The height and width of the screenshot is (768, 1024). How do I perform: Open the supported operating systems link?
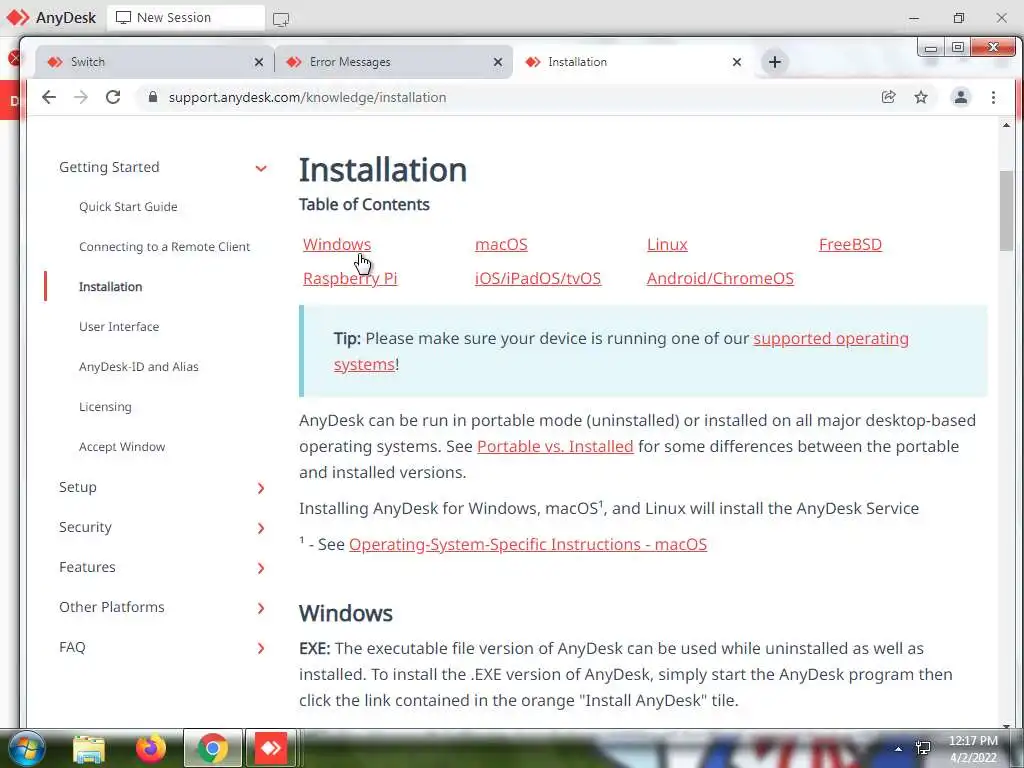point(831,338)
